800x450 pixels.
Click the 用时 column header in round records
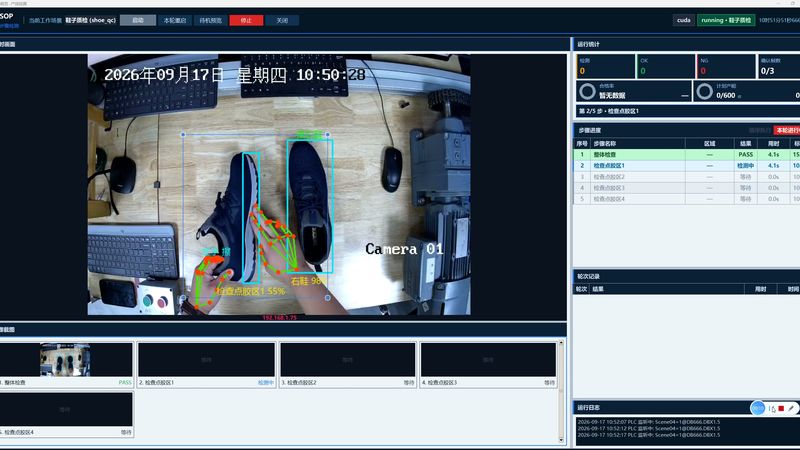pos(761,289)
